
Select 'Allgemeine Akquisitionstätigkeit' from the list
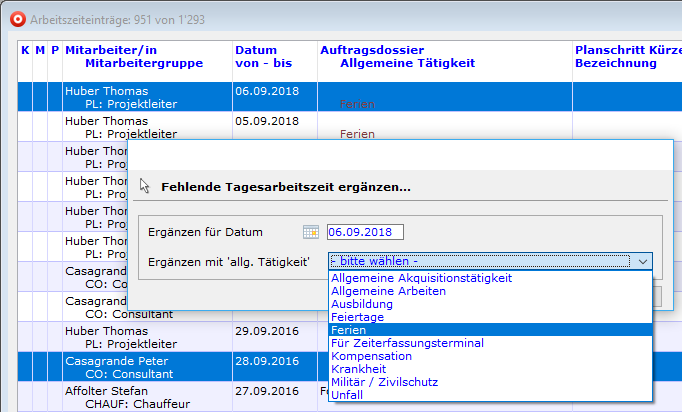421,278
